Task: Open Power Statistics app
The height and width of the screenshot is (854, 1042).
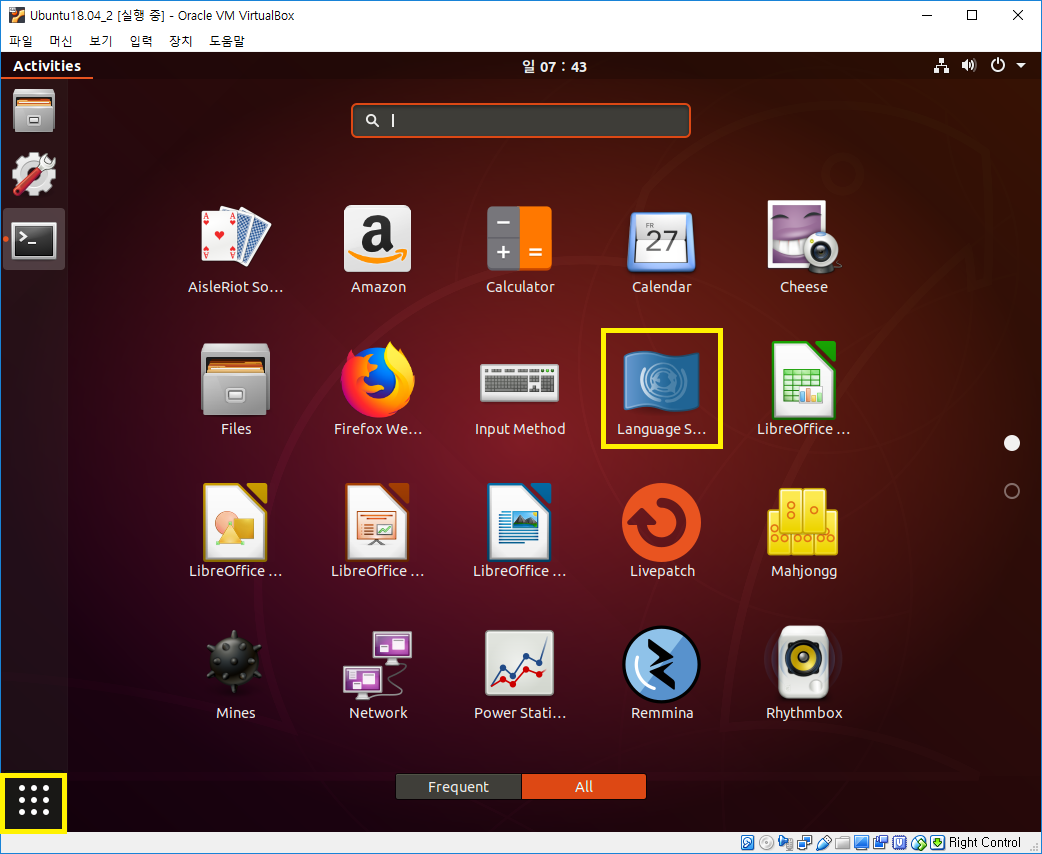Action: pyautogui.click(x=520, y=675)
